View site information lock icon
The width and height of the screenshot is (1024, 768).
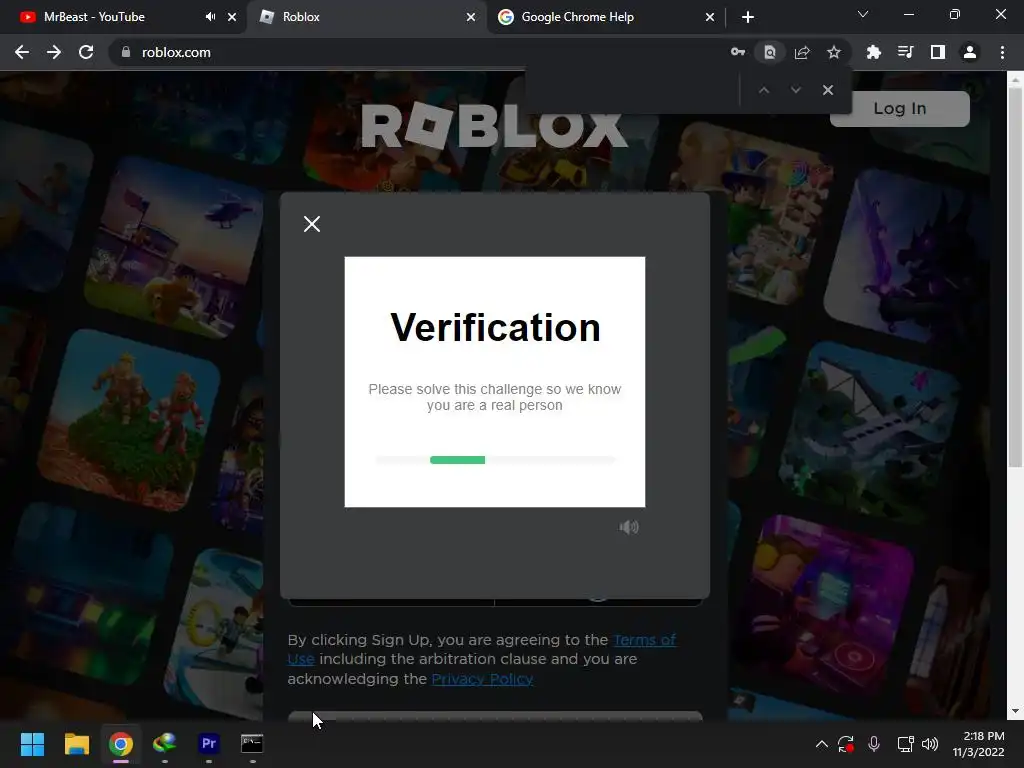(x=126, y=52)
